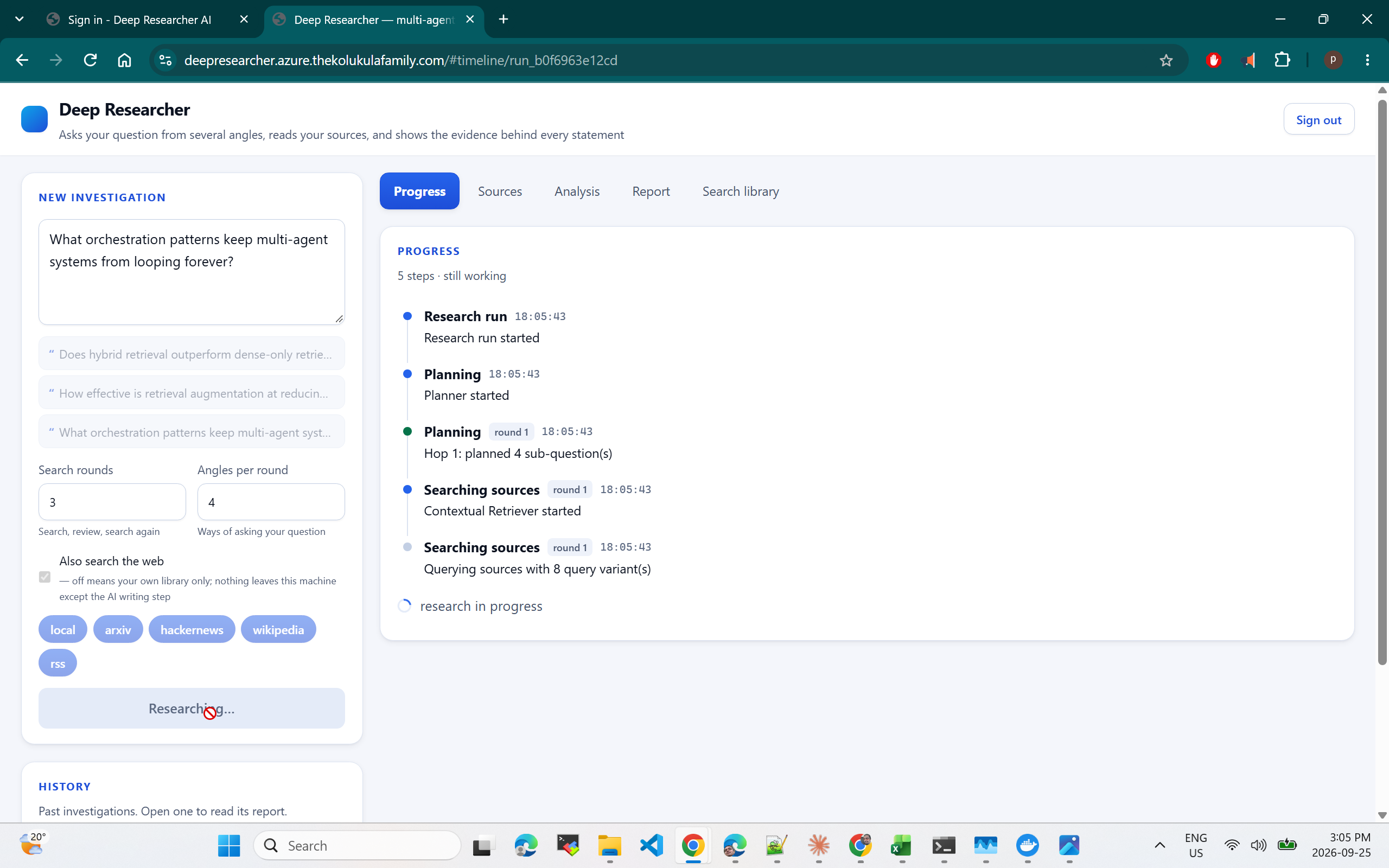The width and height of the screenshot is (1389, 868).
Task: Click the Angles per round field
Action: 271,502
